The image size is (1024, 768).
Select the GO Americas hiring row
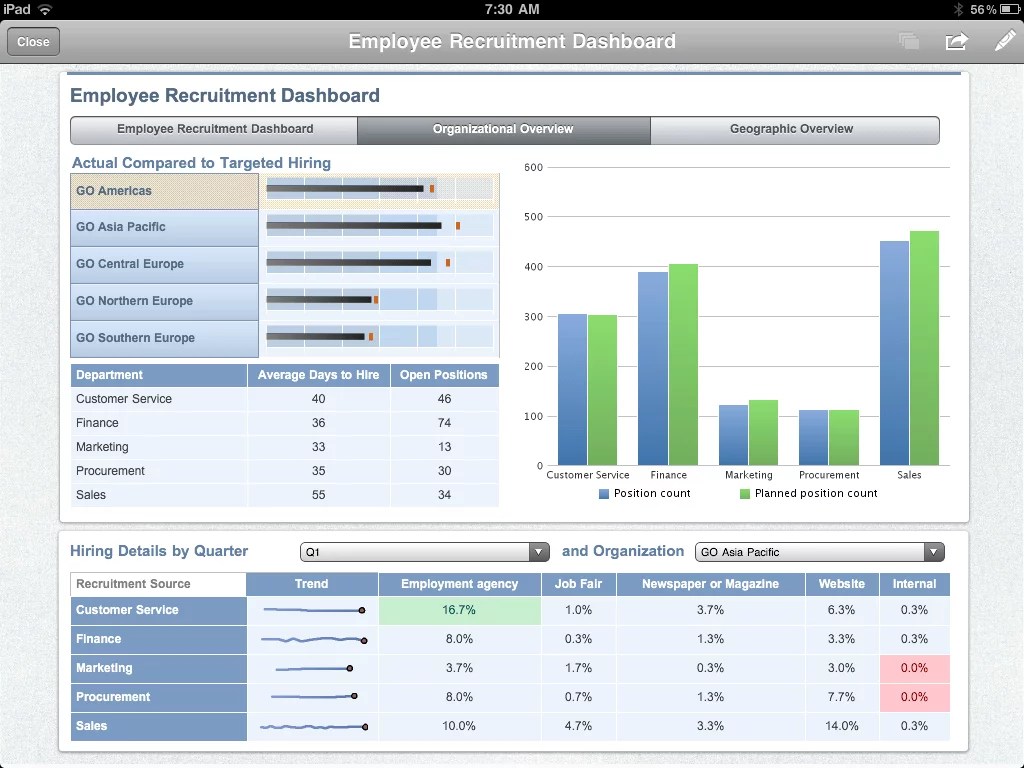click(x=164, y=190)
